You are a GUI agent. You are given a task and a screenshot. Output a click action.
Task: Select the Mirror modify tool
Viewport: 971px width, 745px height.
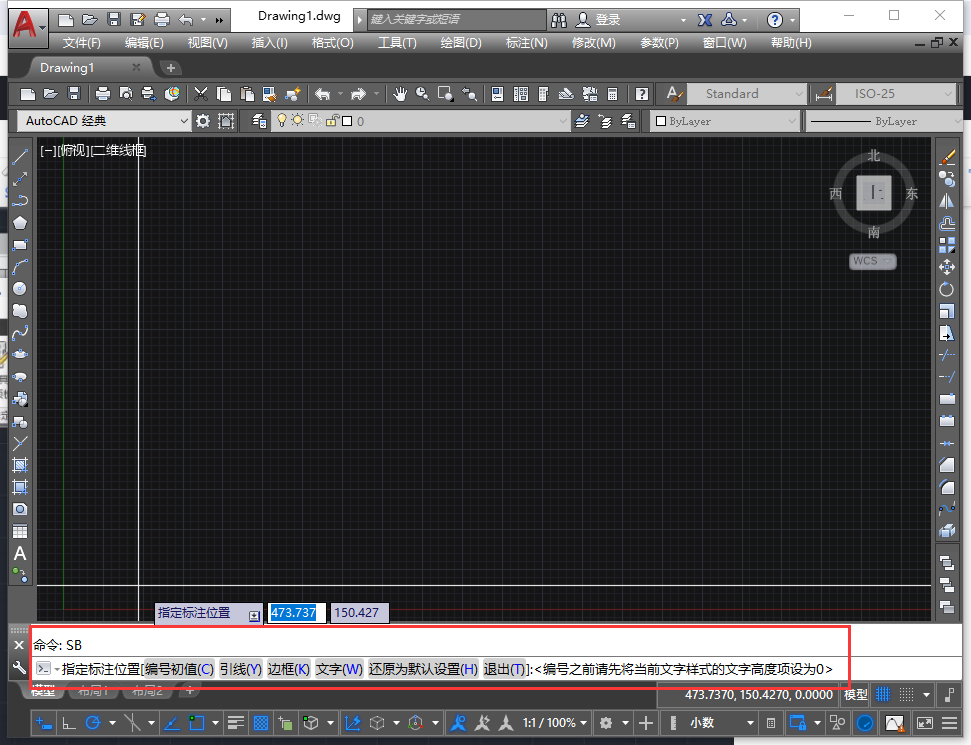(x=947, y=201)
